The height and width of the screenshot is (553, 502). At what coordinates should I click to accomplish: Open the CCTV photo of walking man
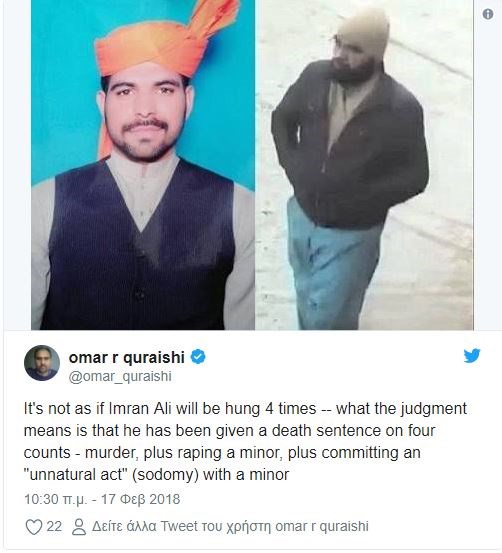click(364, 165)
